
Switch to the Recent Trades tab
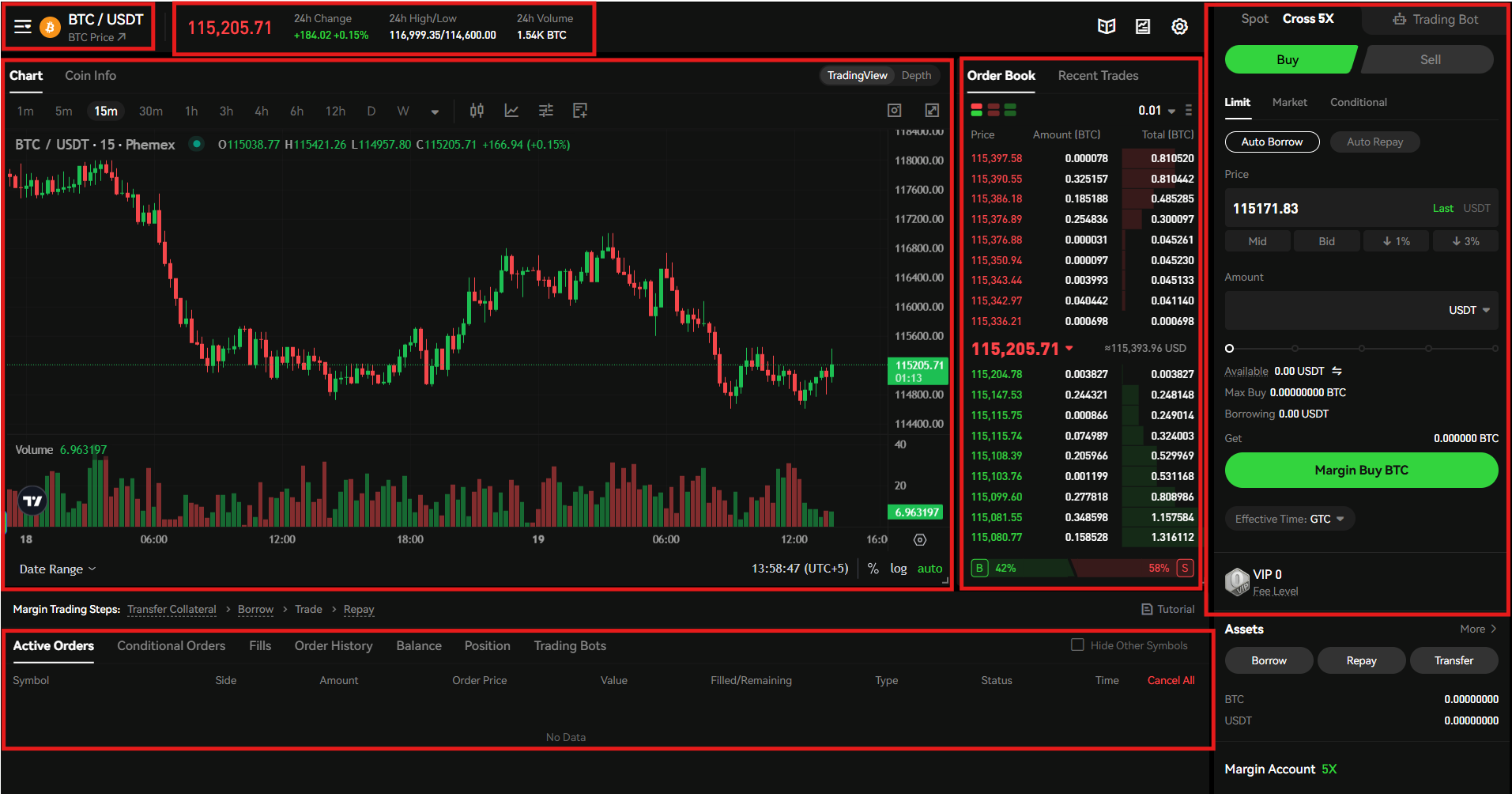(1098, 75)
